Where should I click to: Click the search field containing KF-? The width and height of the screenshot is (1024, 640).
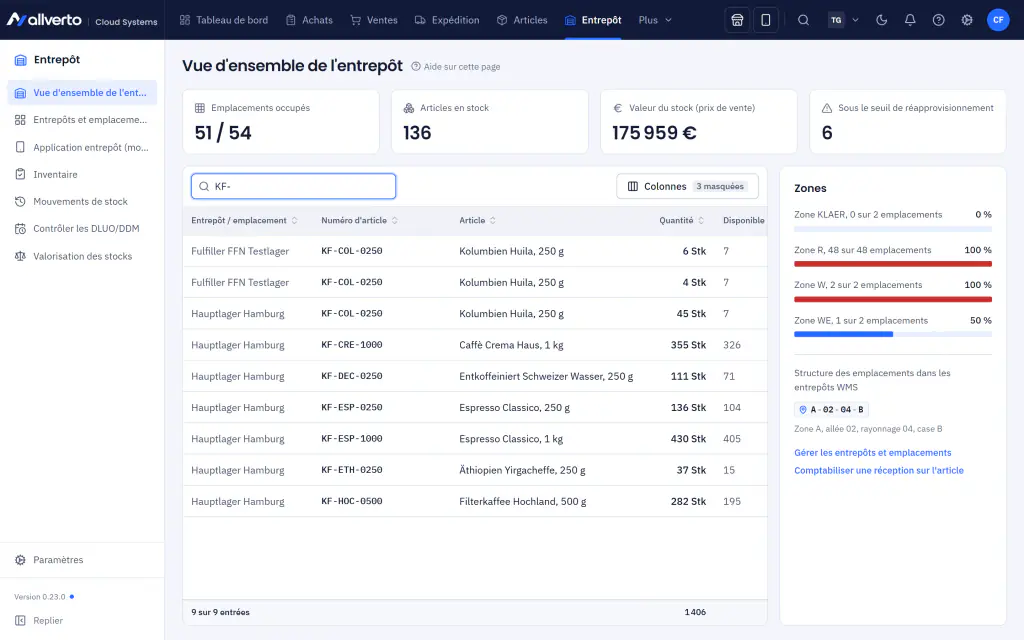coord(293,186)
